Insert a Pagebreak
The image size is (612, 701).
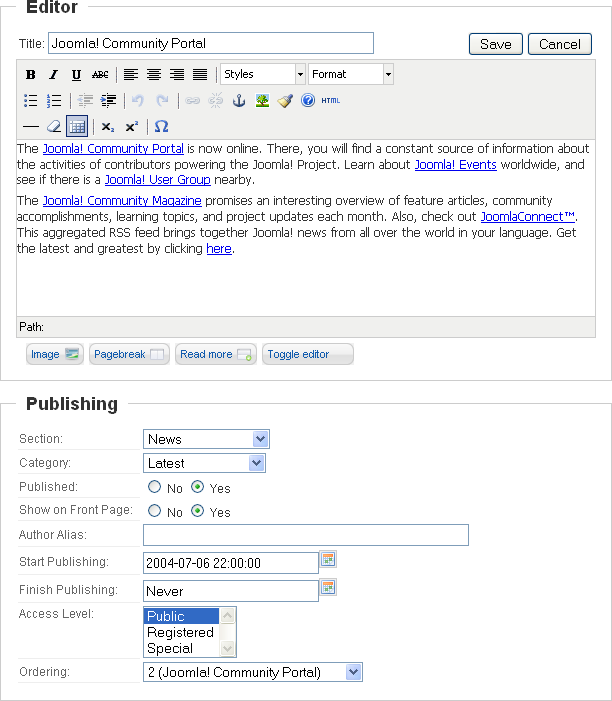(x=129, y=354)
